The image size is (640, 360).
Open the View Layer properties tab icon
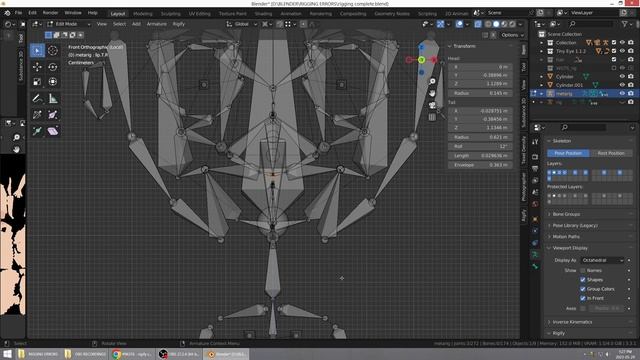pos(535,180)
